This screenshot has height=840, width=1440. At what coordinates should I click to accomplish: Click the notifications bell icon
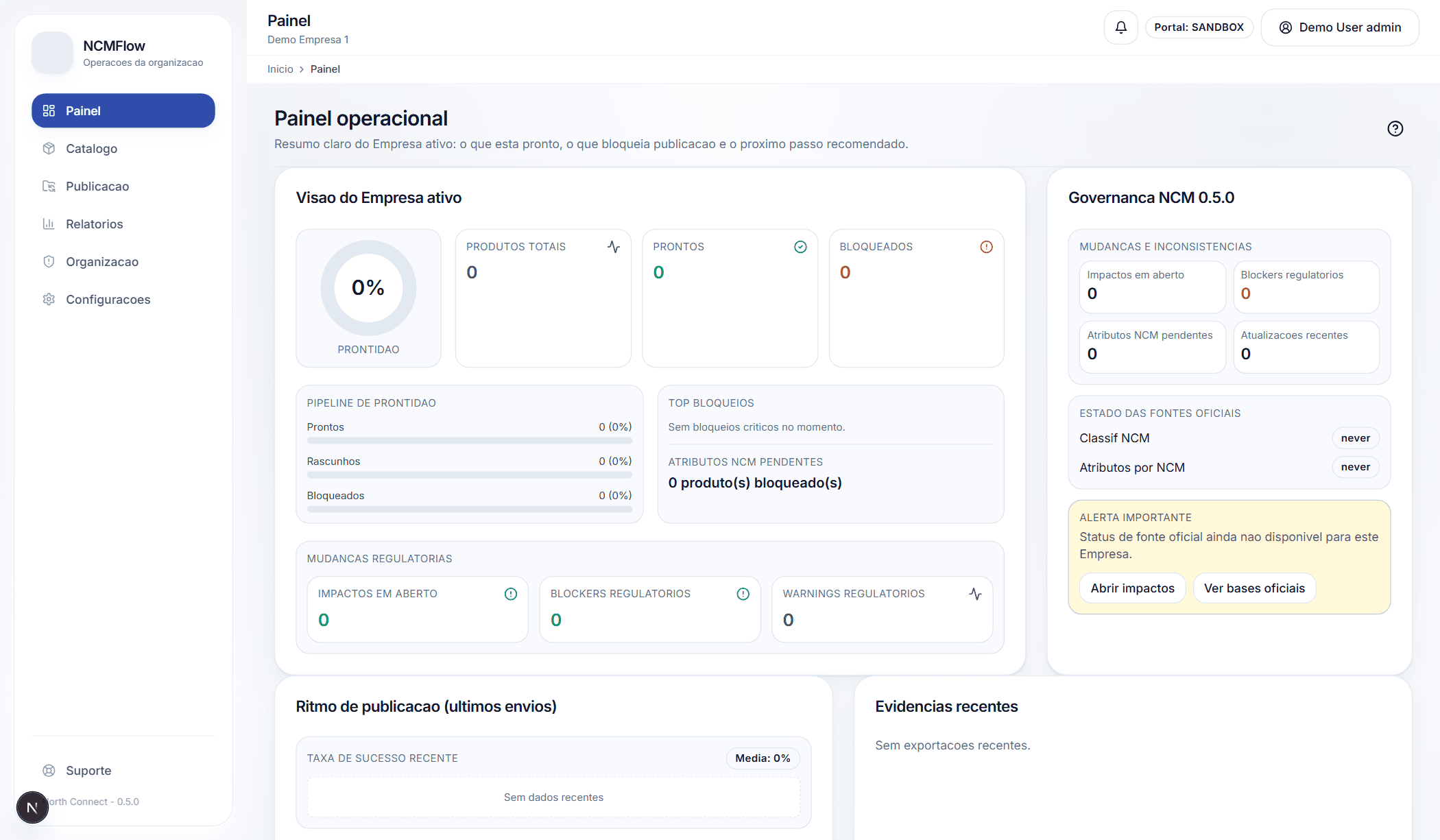(x=1120, y=27)
